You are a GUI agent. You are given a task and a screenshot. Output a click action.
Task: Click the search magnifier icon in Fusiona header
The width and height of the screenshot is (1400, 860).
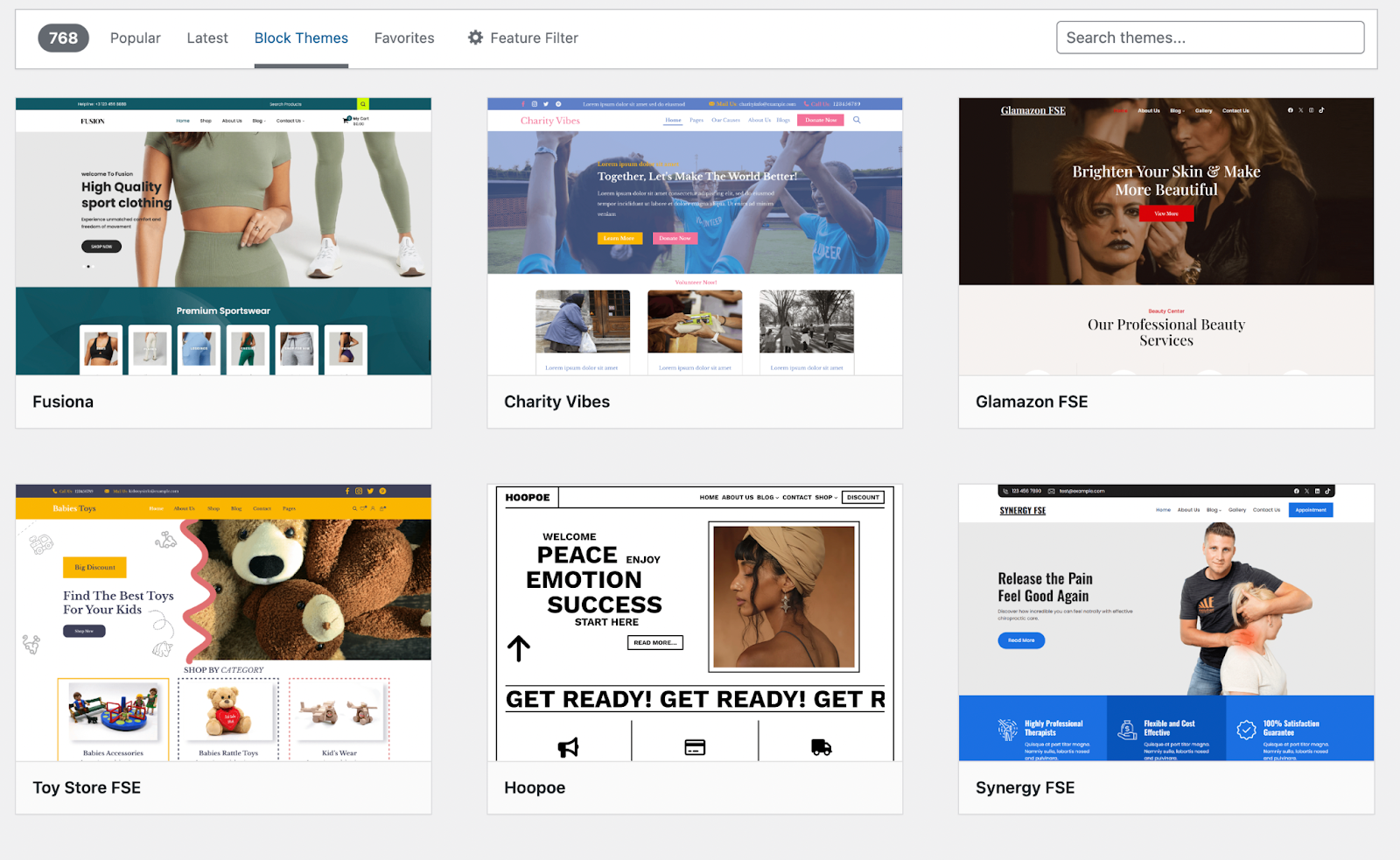[363, 103]
